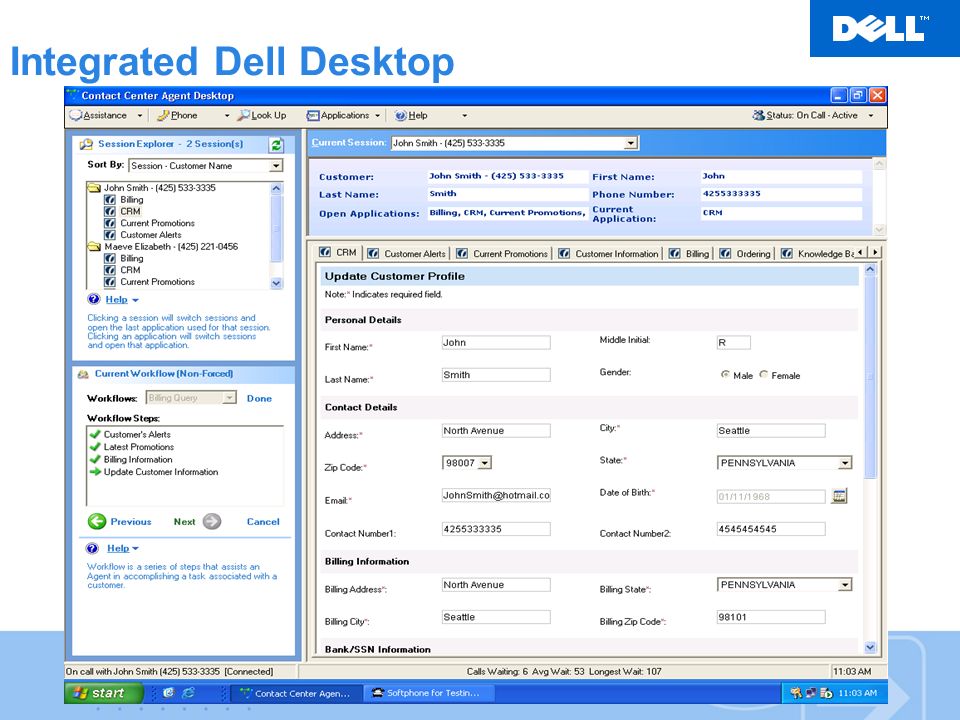The image size is (960, 720).
Task: Click the Cancel workflow link
Action: coord(263,522)
